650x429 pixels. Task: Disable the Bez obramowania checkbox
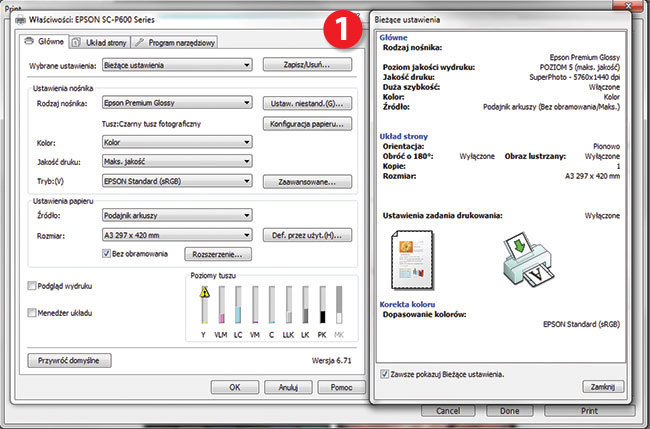tap(108, 254)
